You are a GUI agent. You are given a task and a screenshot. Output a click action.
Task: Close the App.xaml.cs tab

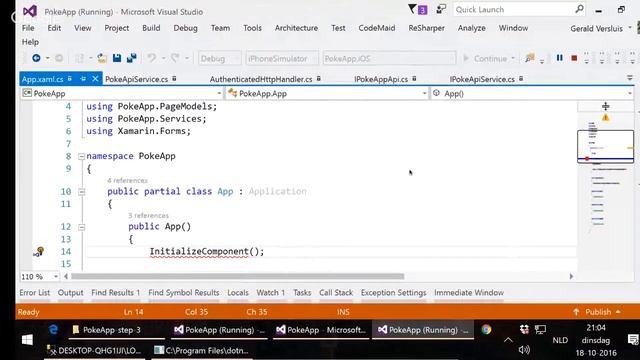pos(95,79)
